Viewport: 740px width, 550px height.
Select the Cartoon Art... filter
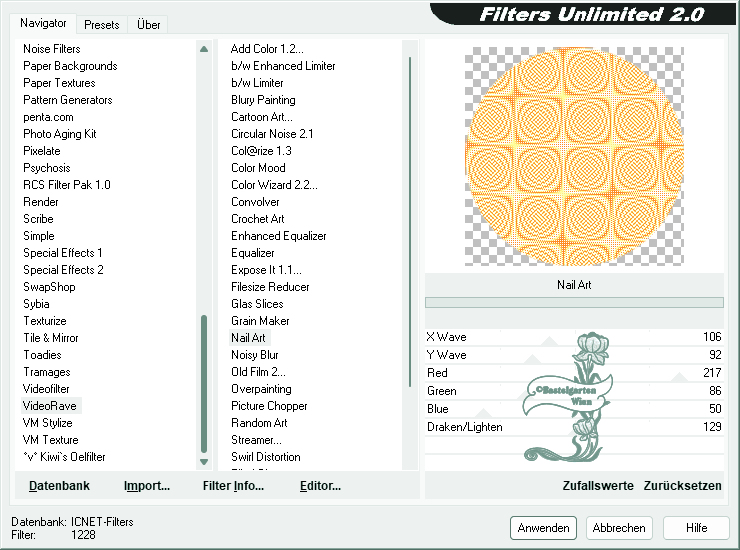click(x=262, y=117)
